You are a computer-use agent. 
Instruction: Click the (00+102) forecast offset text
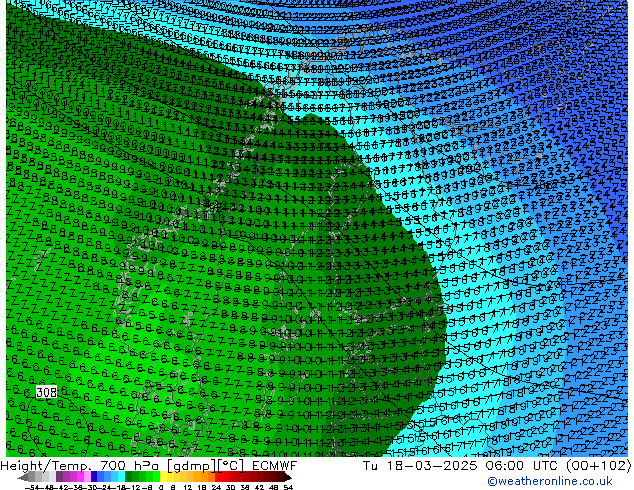point(598,466)
